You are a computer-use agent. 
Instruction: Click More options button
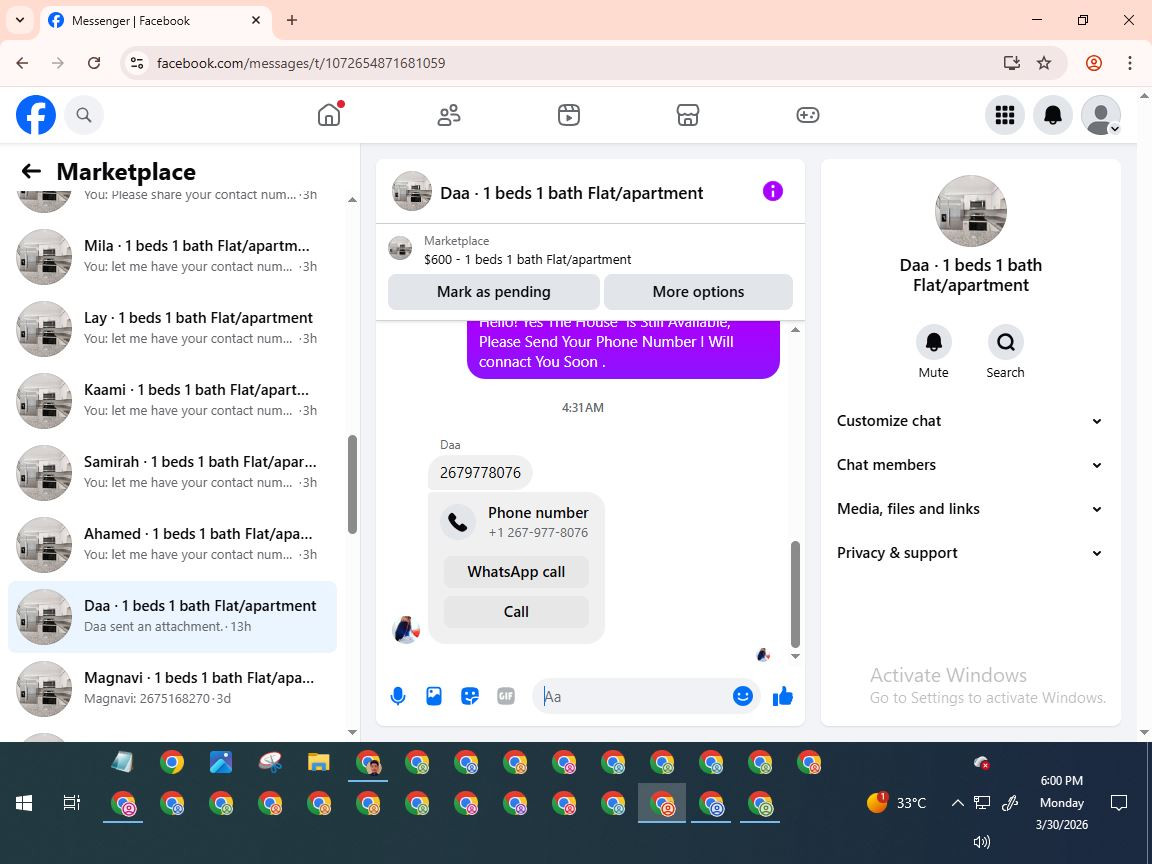coord(698,292)
